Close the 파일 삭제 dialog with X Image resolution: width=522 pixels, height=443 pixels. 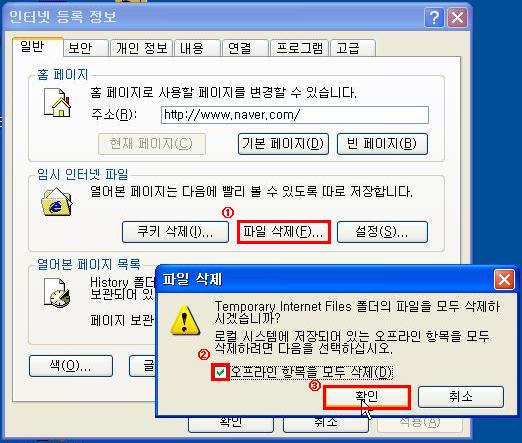(504, 279)
